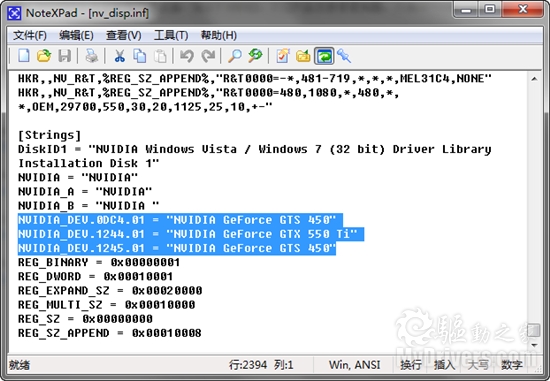Close the NoteXPad window
Screen dimensions: 550x381
[523, 10]
